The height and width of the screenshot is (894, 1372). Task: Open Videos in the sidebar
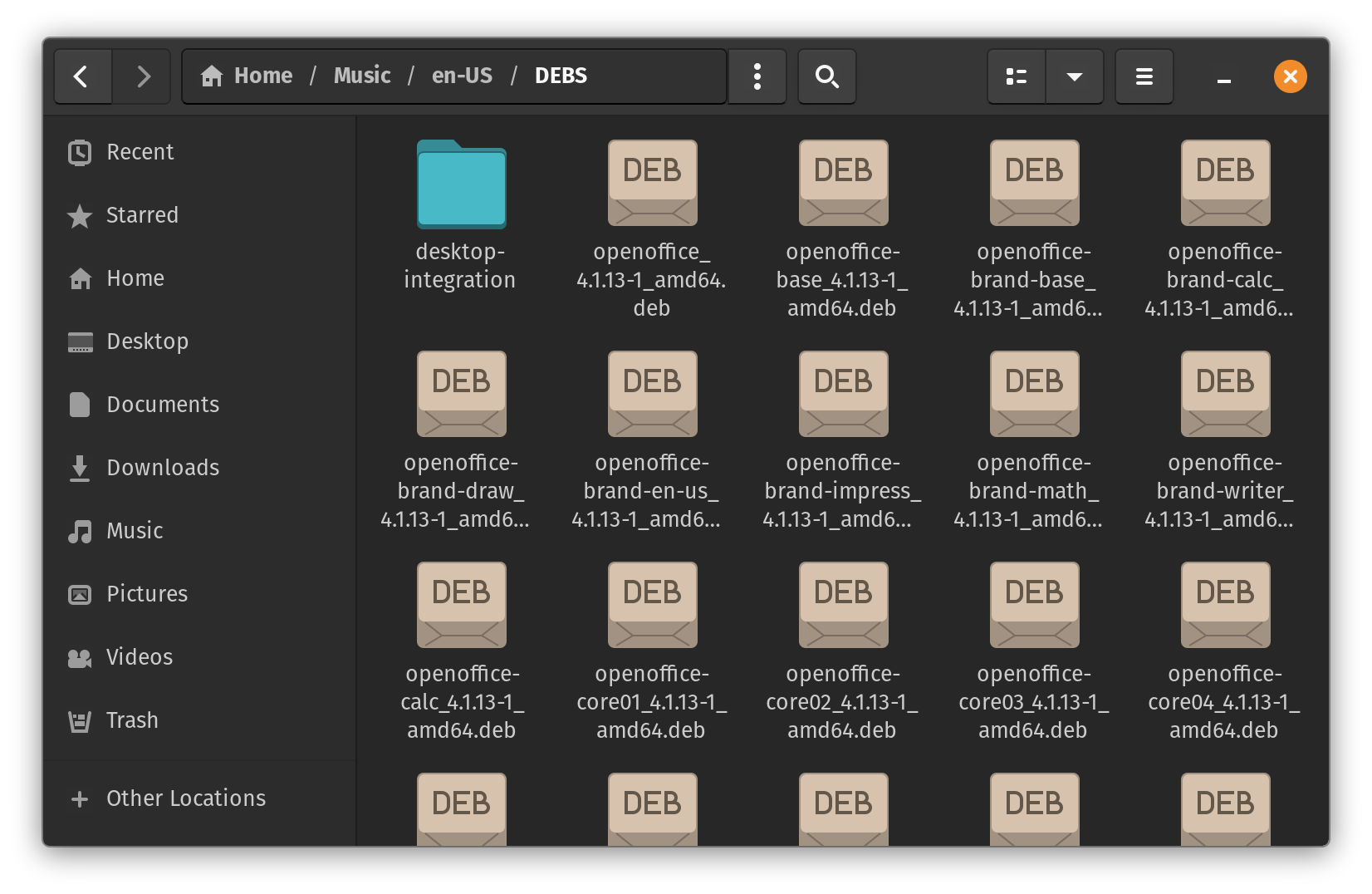(x=140, y=657)
